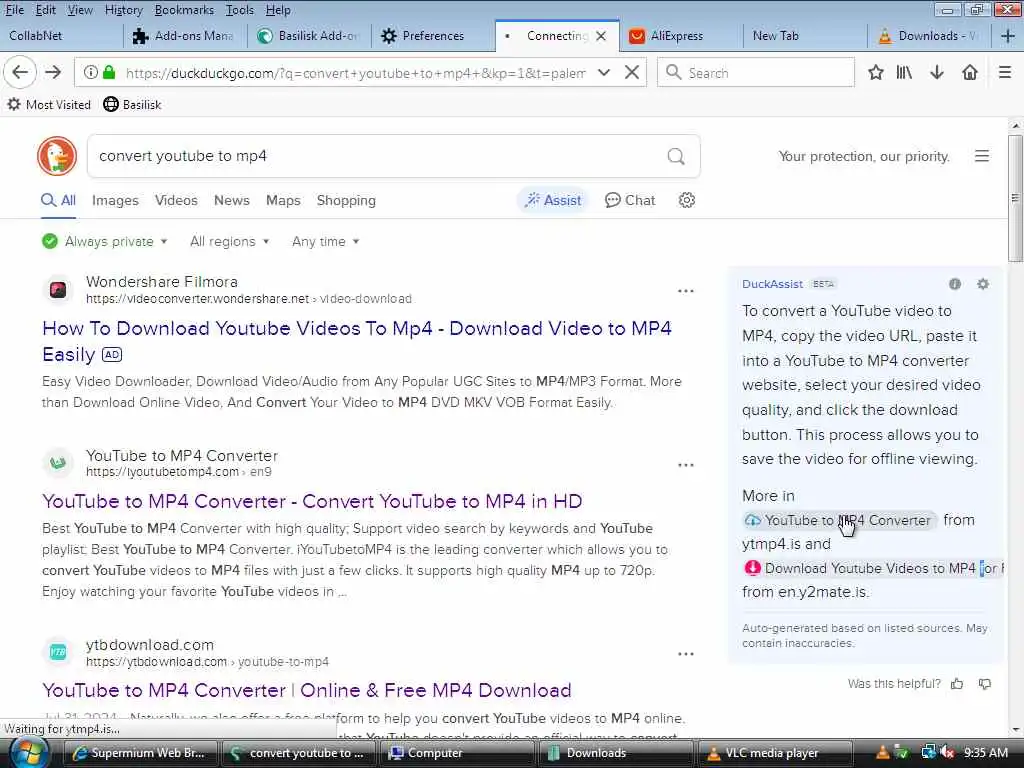Screen dimensions: 1024x768
Task: Open Most Visited bookmarks folder
Action: point(49,104)
